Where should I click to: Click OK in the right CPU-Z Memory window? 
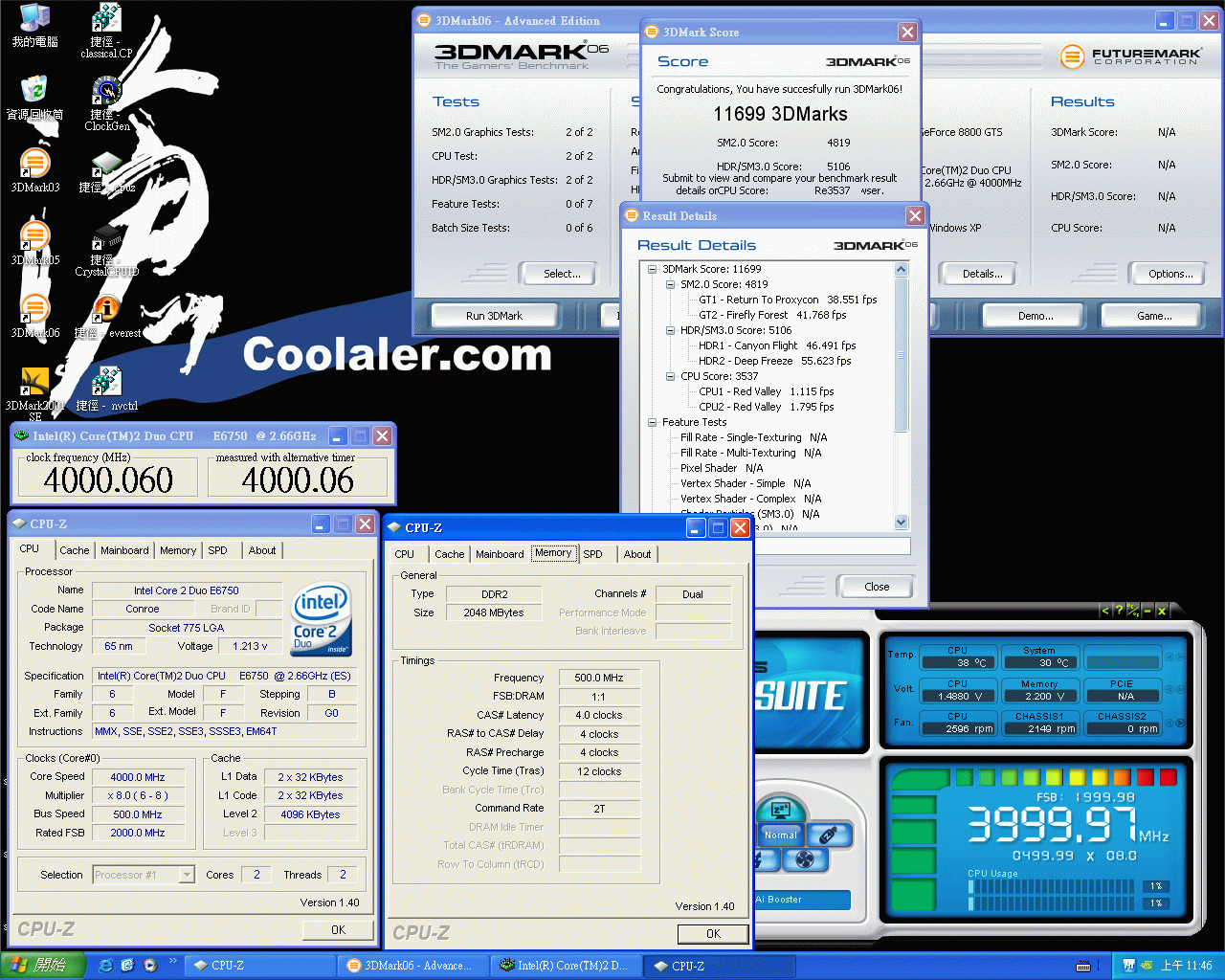coord(713,933)
